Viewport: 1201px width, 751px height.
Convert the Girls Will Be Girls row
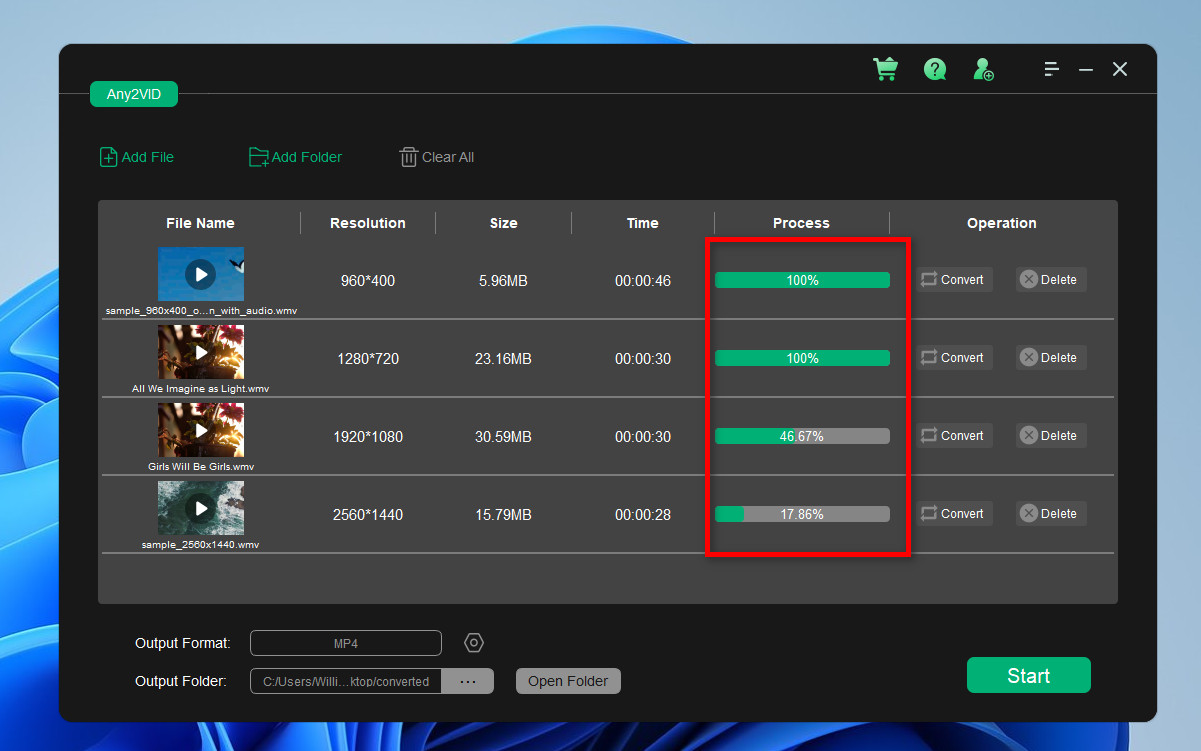point(953,436)
